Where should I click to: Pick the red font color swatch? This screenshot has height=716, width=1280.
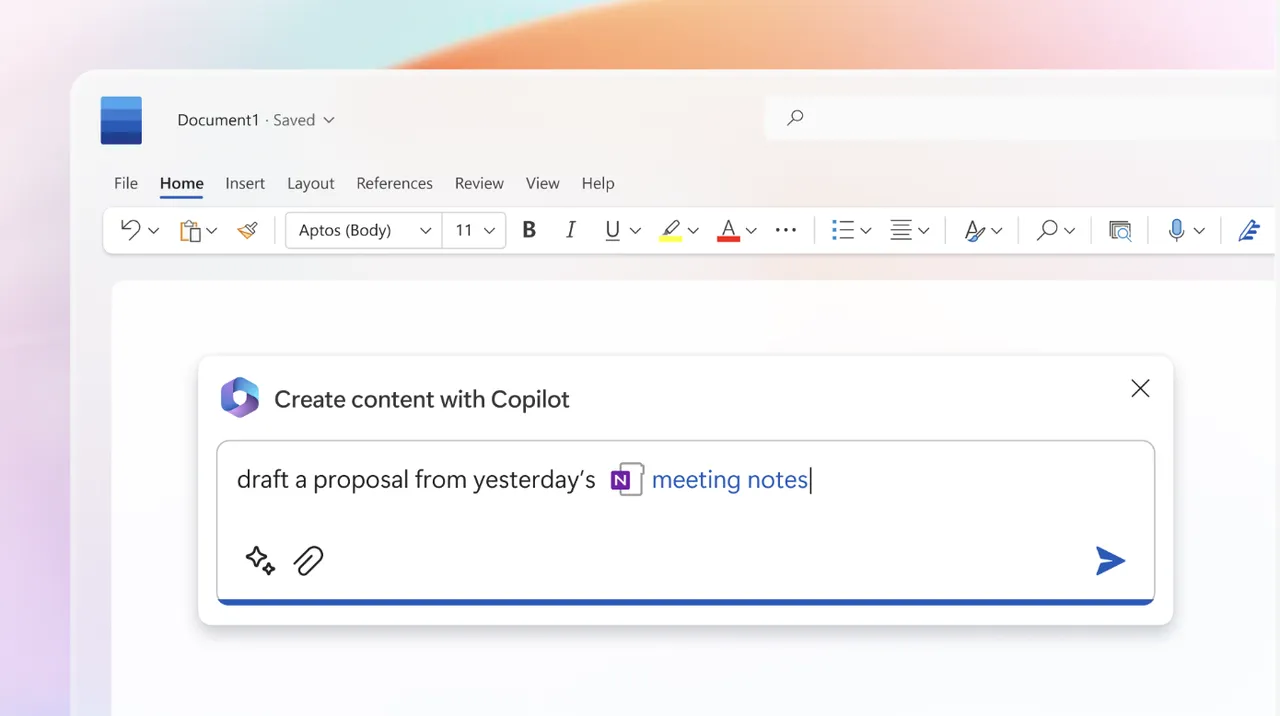729,229
